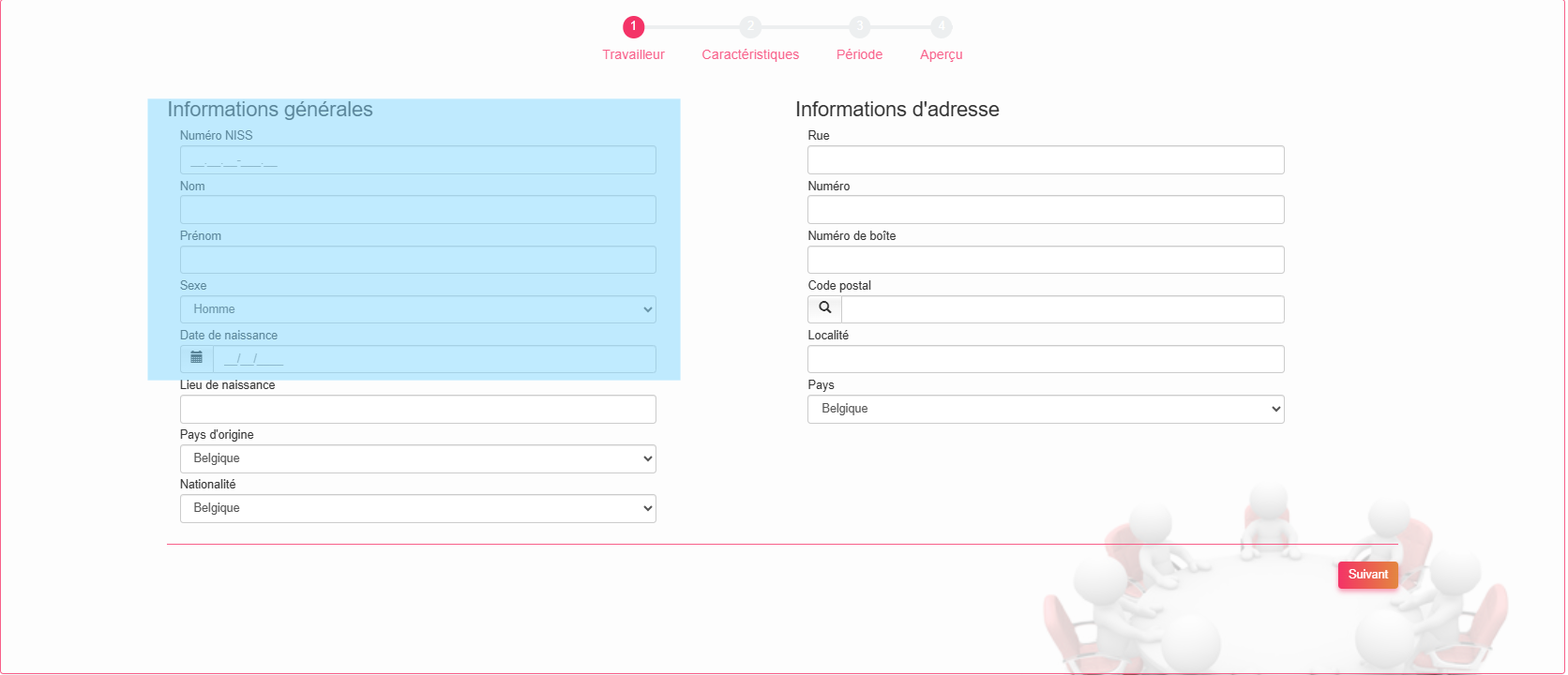The height and width of the screenshot is (675, 1568).
Task: Click step 4 circle in progress bar
Action: point(942,27)
